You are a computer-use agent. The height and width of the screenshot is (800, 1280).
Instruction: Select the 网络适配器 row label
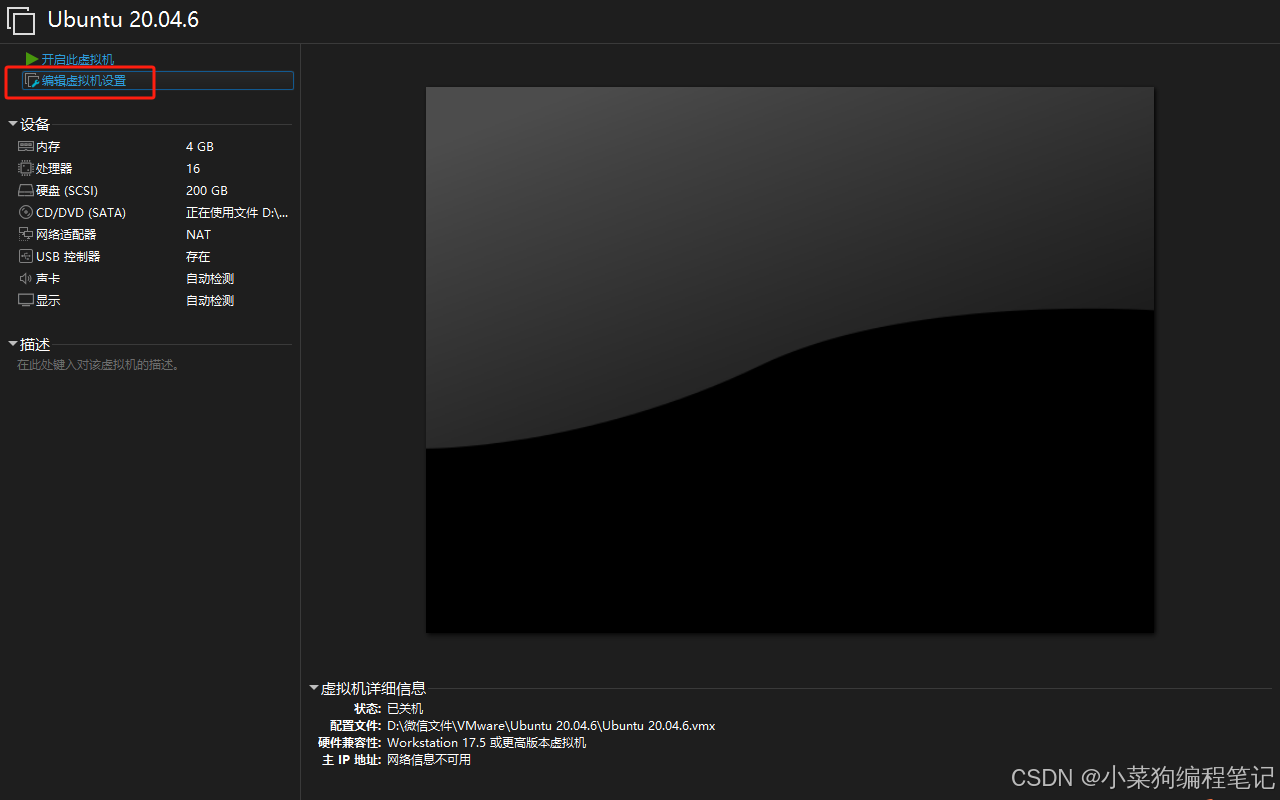click(66, 234)
